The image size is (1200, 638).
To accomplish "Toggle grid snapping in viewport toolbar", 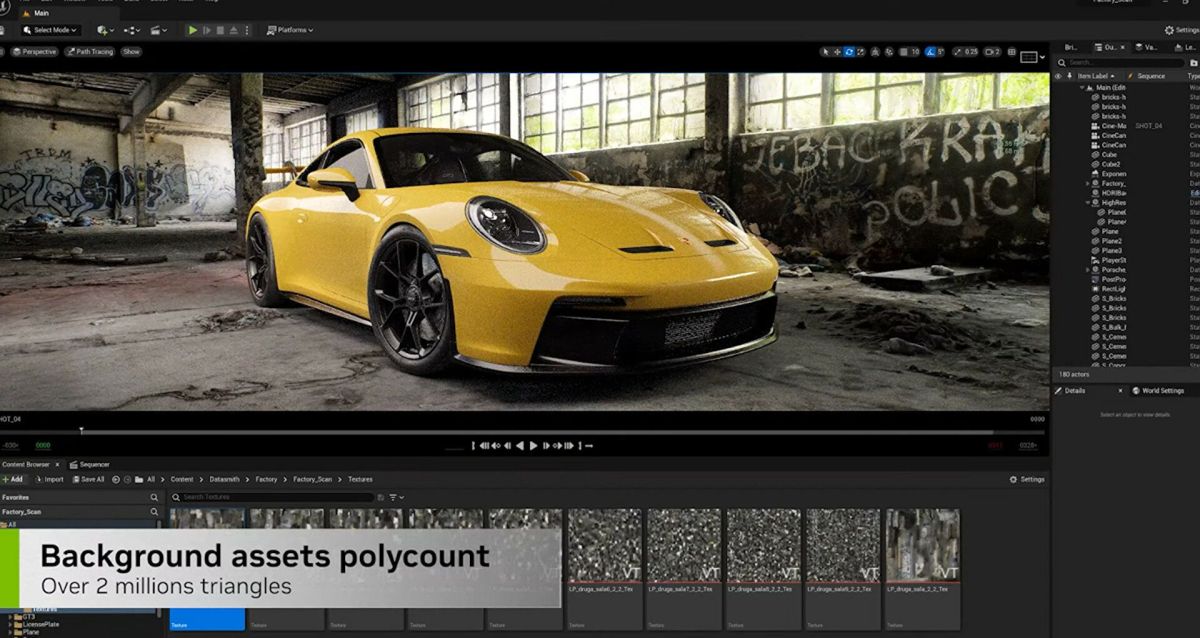I will coord(904,52).
